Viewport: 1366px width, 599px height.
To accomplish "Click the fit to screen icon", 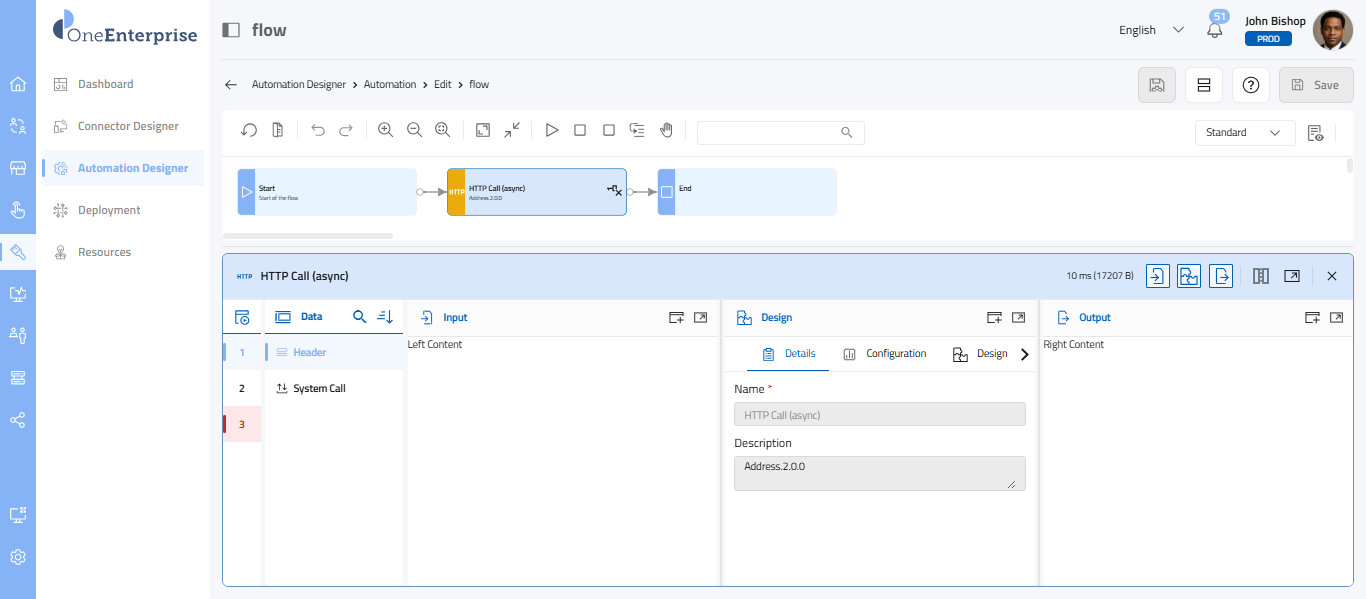I will coord(483,130).
